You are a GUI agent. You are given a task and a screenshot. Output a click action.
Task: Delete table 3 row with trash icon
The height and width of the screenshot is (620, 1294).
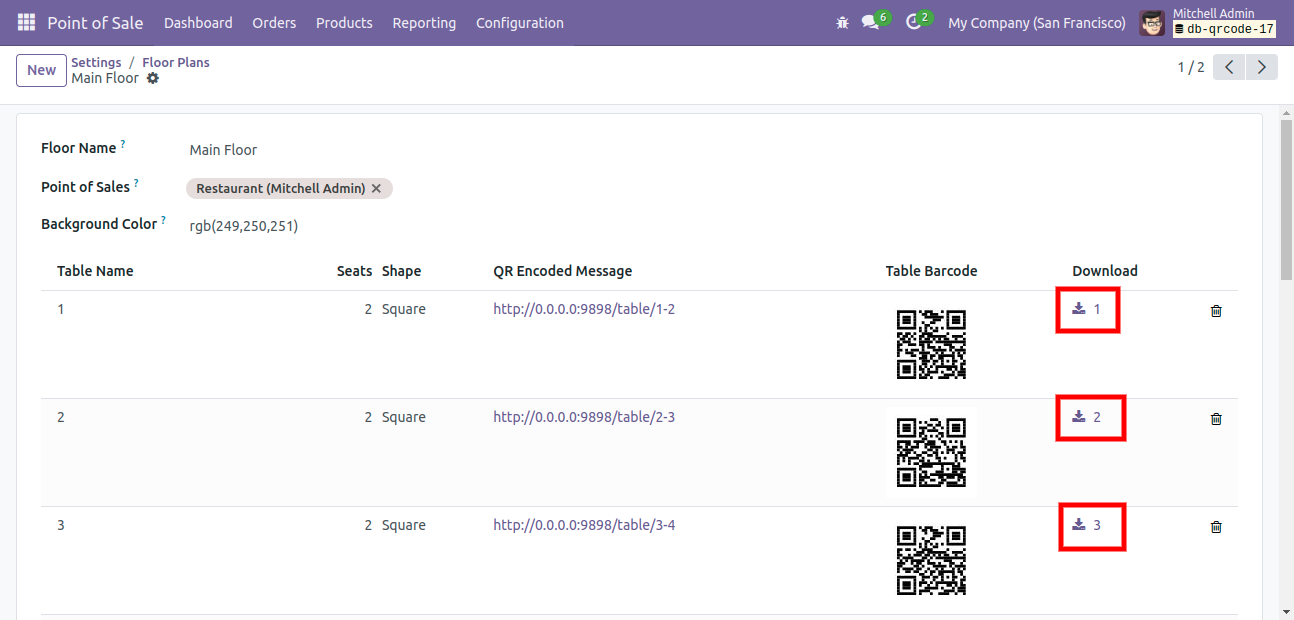1216,527
